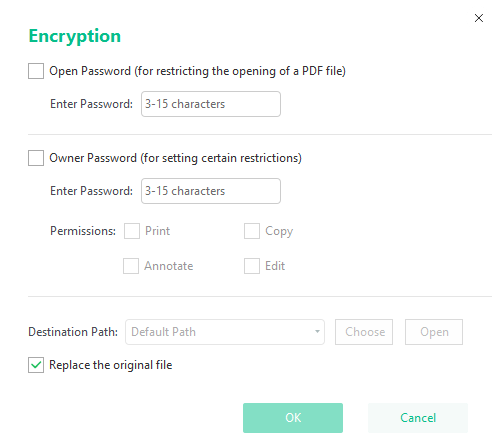
Task: Tick the Annotate permission checkbox
Action: point(131,266)
